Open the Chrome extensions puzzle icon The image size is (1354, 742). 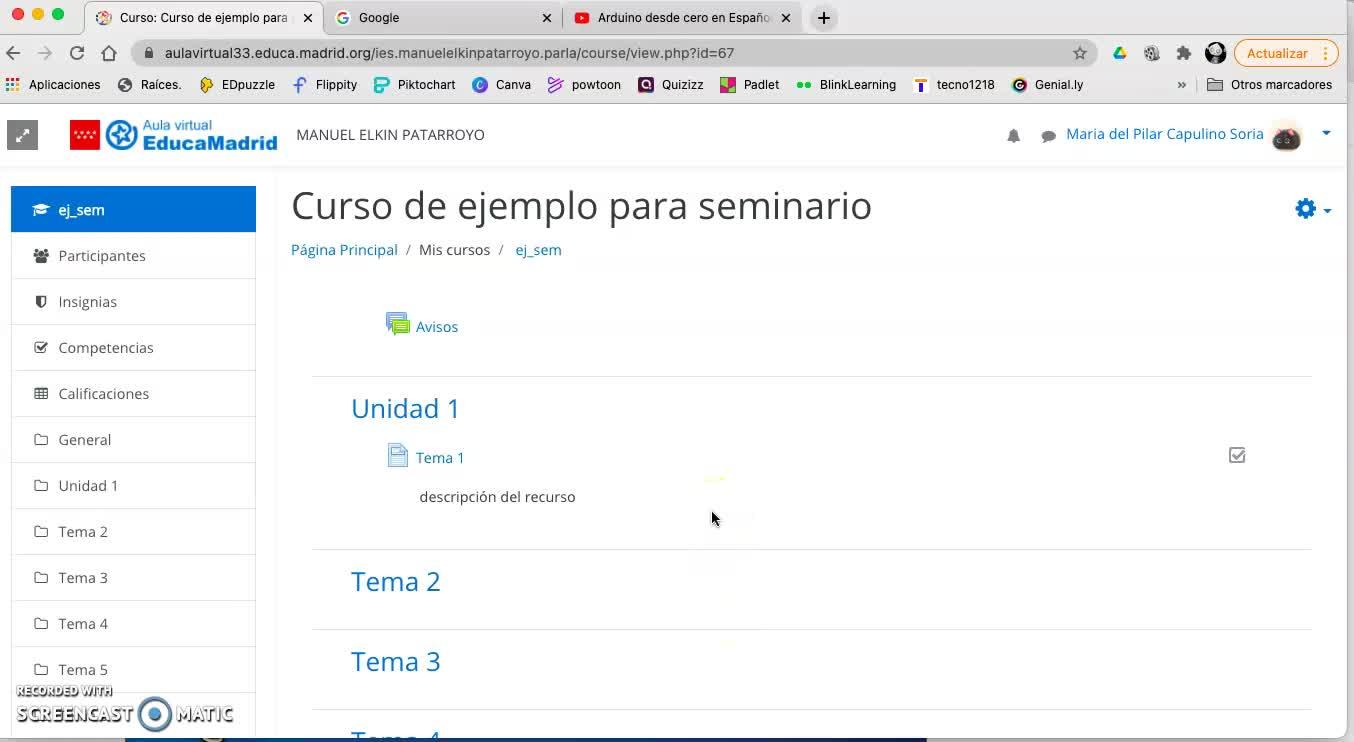pos(1184,53)
